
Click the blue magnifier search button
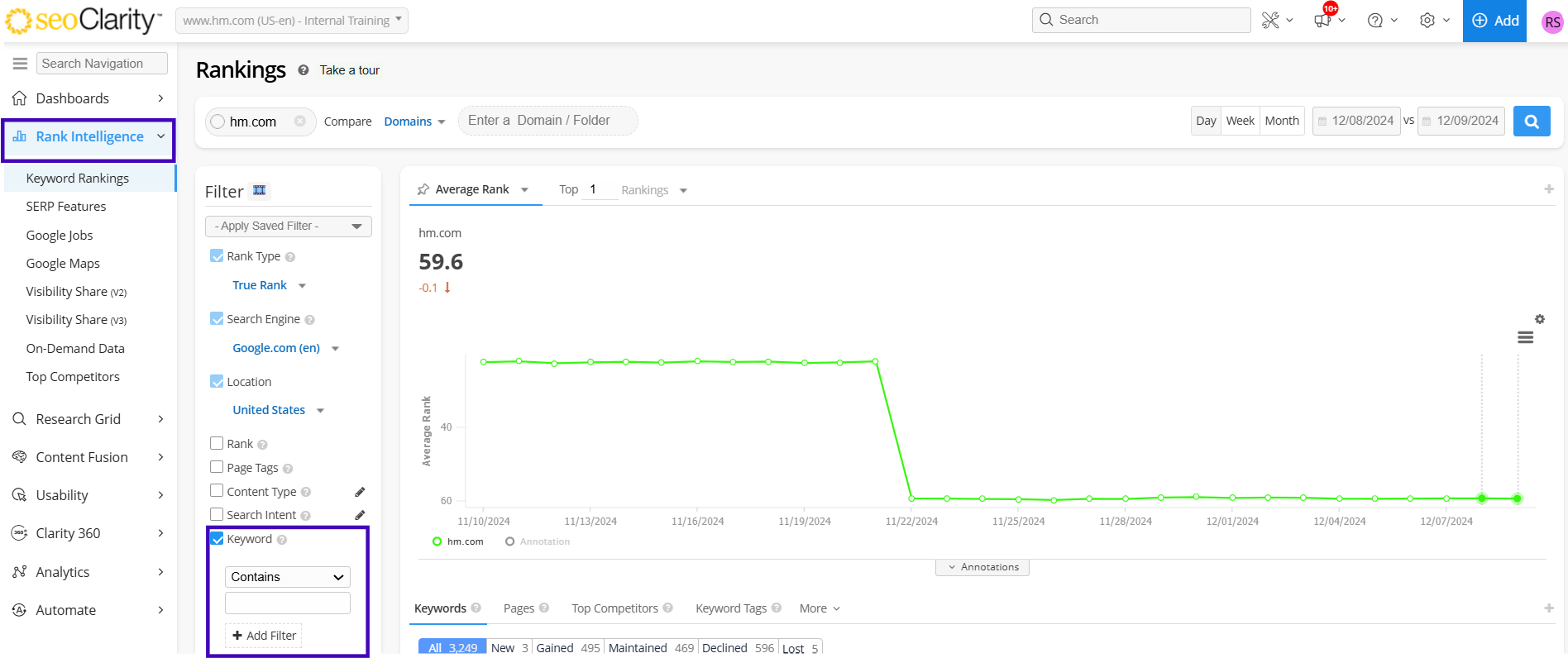click(1531, 121)
